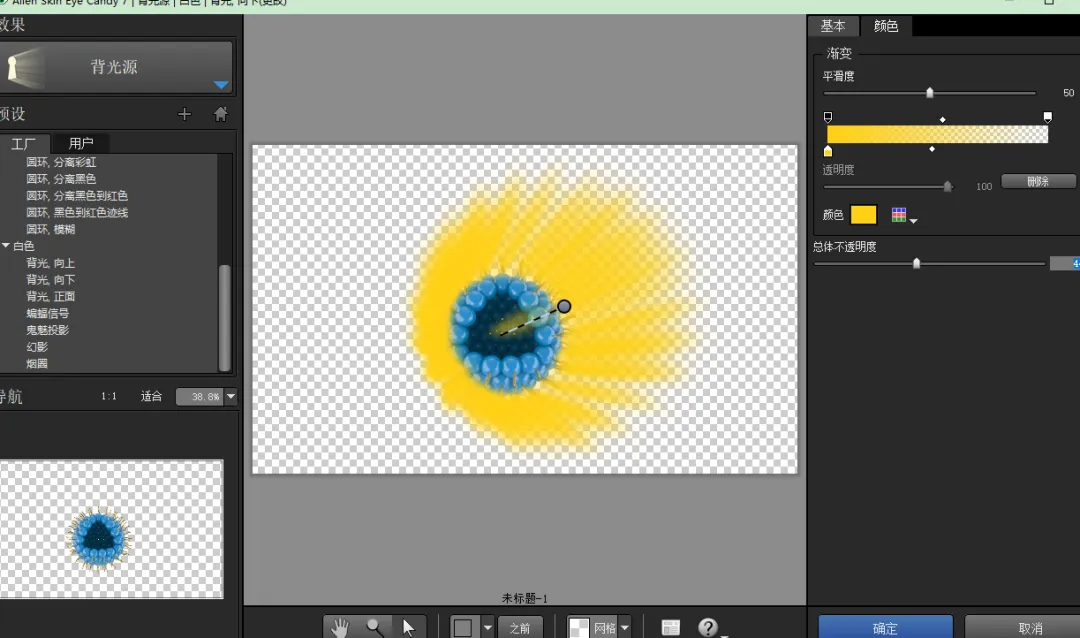Select the left opacity stop above gradient
The width and height of the screenshot is (1080, 638).
click(x=828, y=117)
